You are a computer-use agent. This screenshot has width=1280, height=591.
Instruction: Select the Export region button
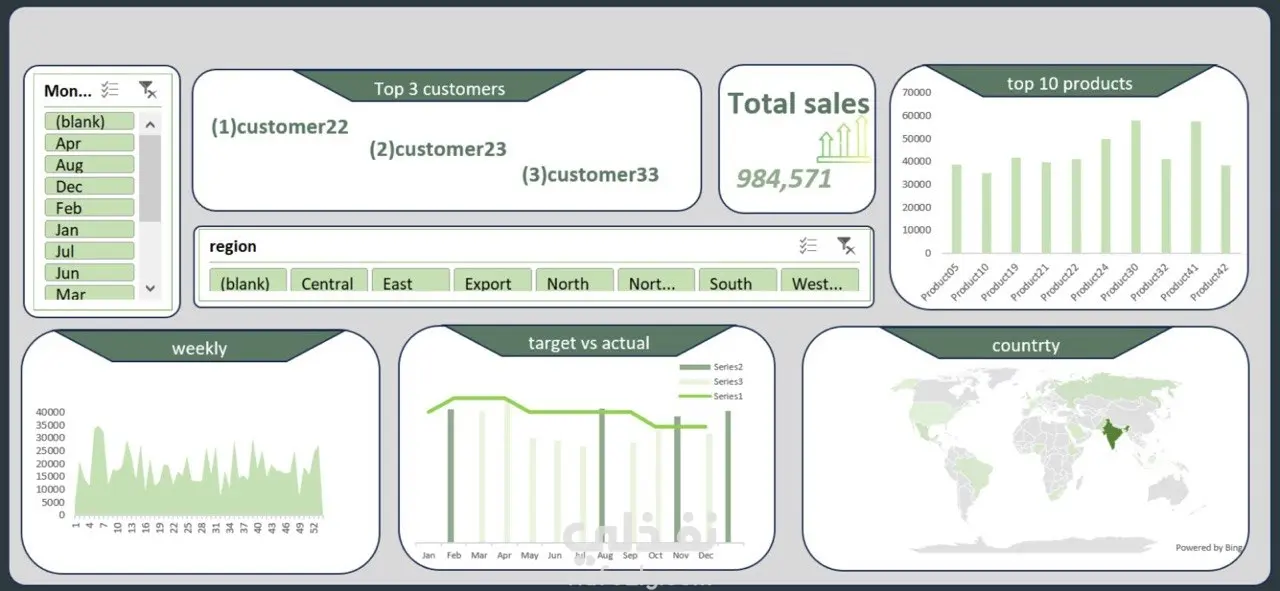coord(493,280)
